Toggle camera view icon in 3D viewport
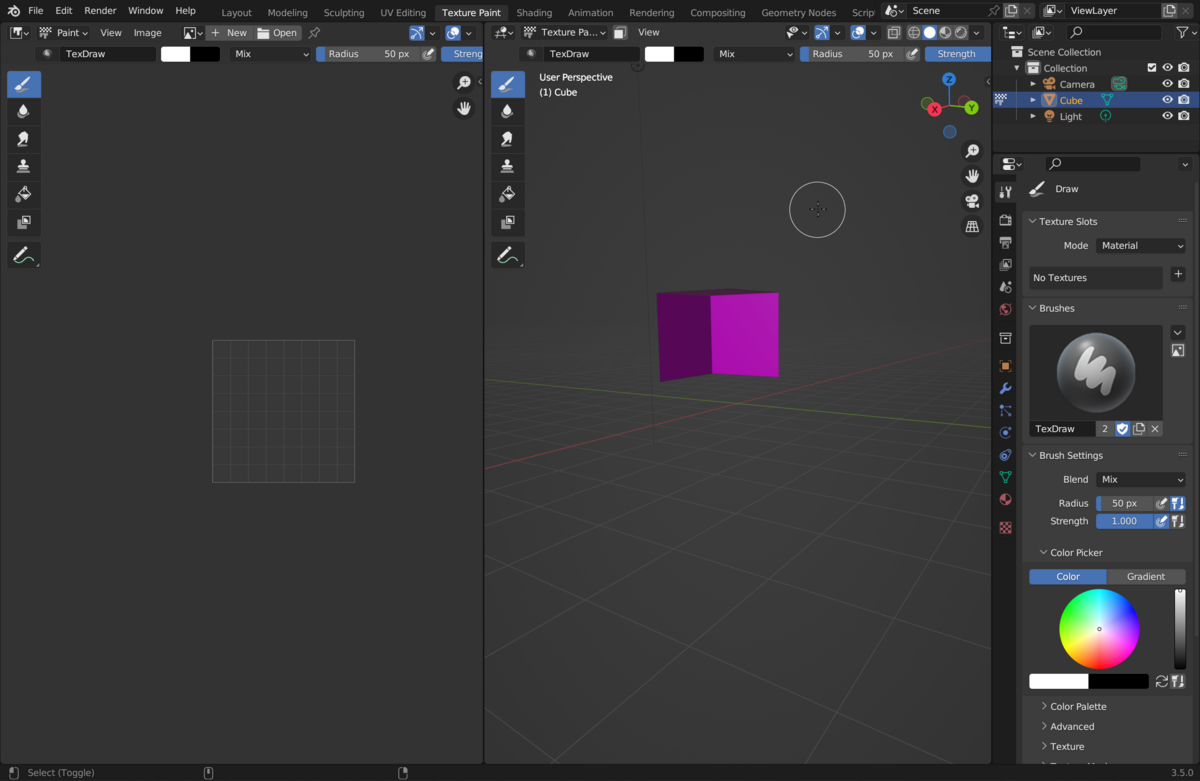The height and width of the screenshot is (781, 1200). (972, 201)
